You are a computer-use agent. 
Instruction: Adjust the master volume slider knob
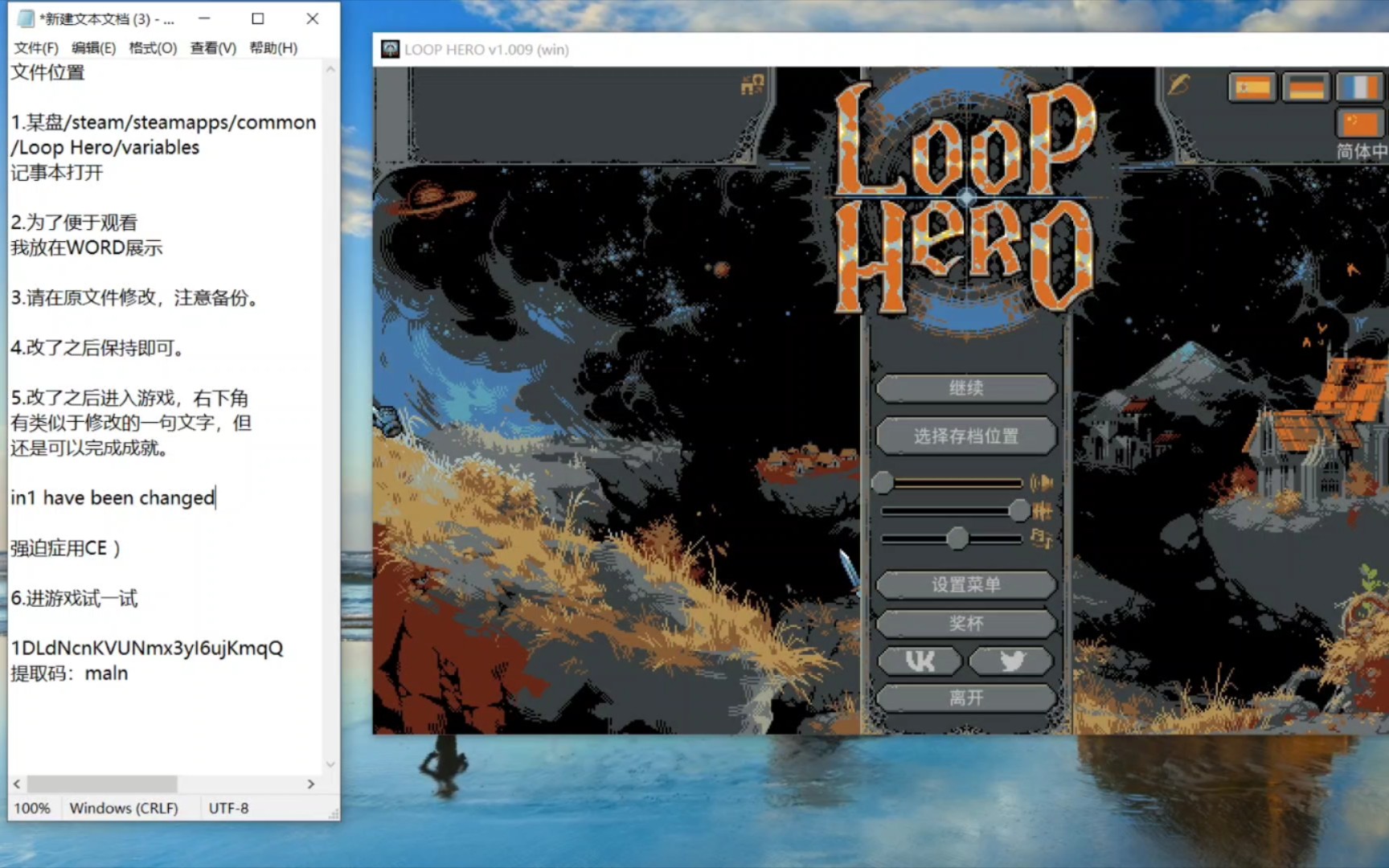click(x=883, y=482)
